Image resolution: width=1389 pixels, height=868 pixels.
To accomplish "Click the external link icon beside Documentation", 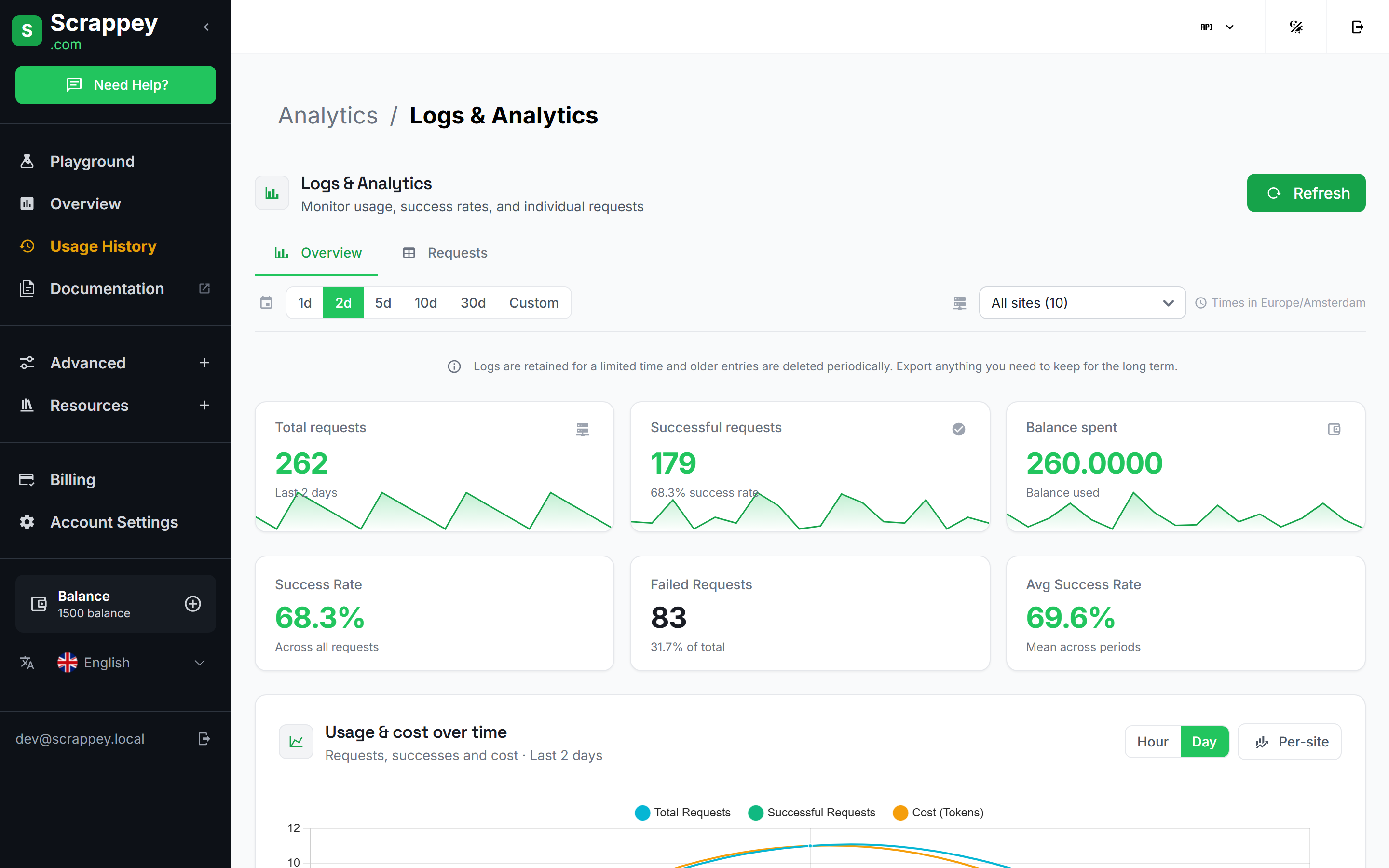I will (204, 288).
